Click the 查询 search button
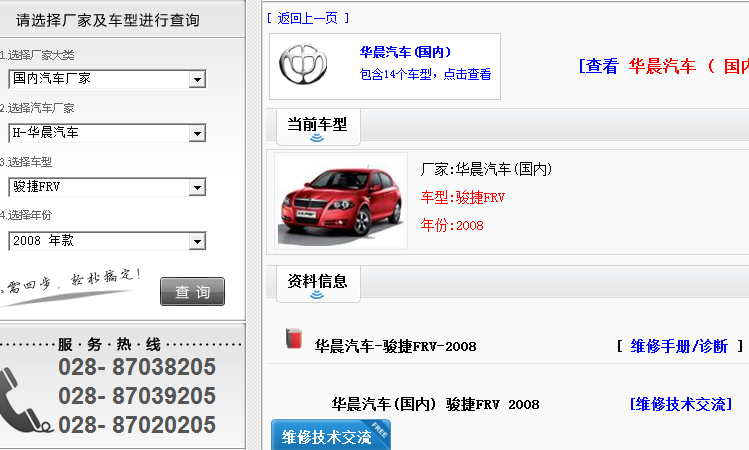 192,291
